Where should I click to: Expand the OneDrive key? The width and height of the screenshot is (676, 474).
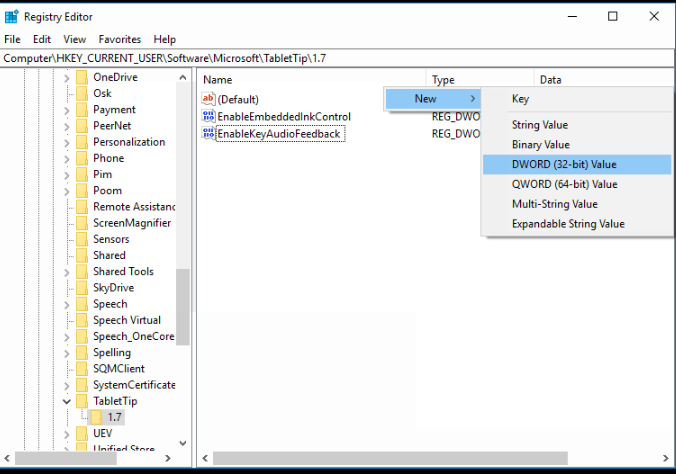pyautogui.click(x=66, y=78)
